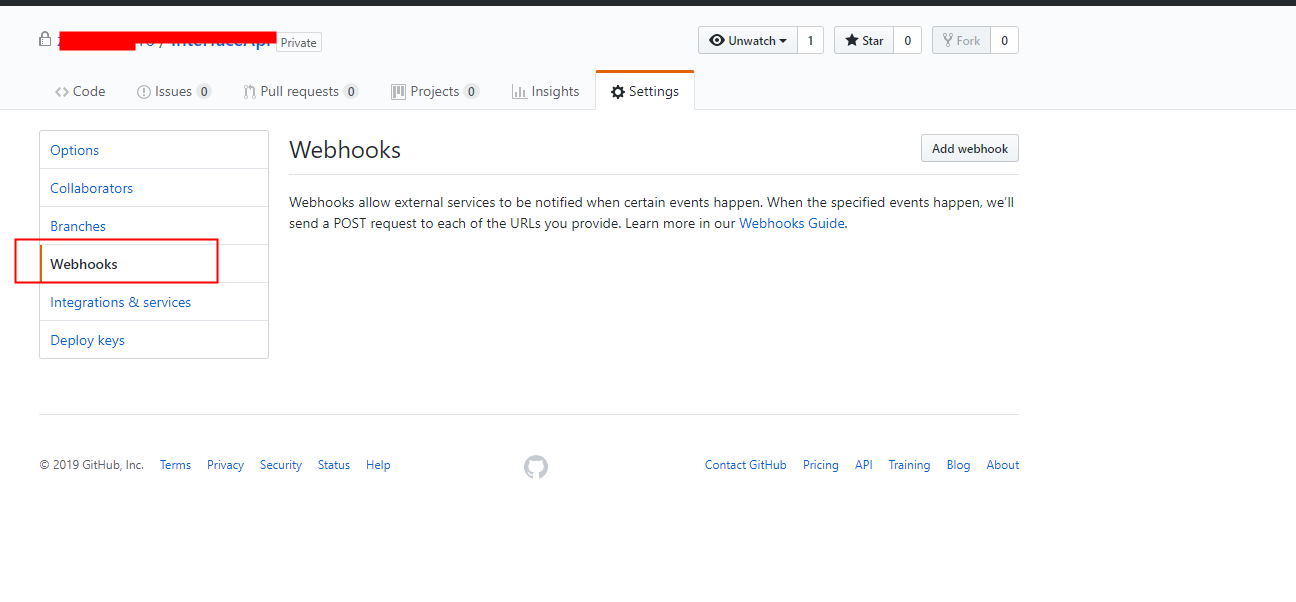The image size is (1296, 602).
Task: Select Collaborators in the settings sidebar
Action: [x=91, y=188]
